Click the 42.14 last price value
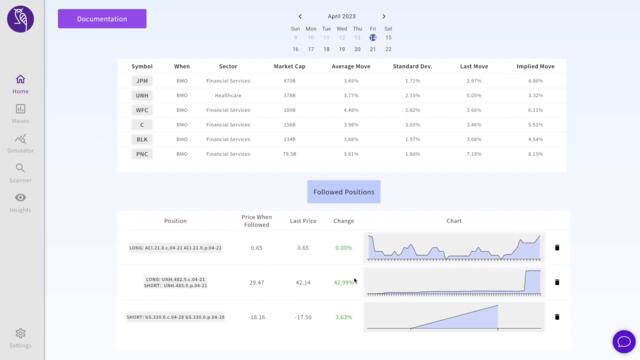Image resolution: width=640 pixels, height=360 pixels. pyautogui.click(x=303, y=282)
